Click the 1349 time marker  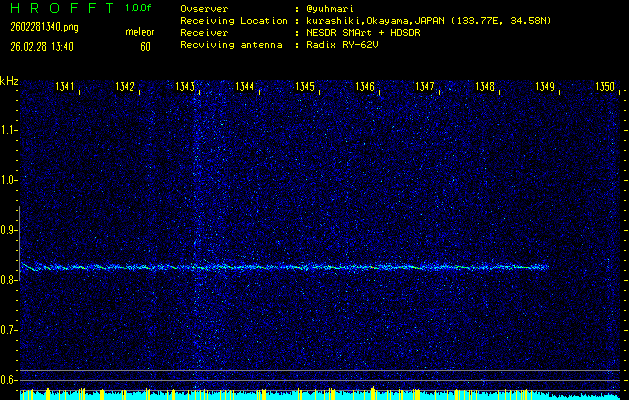(x=545, y=87)
